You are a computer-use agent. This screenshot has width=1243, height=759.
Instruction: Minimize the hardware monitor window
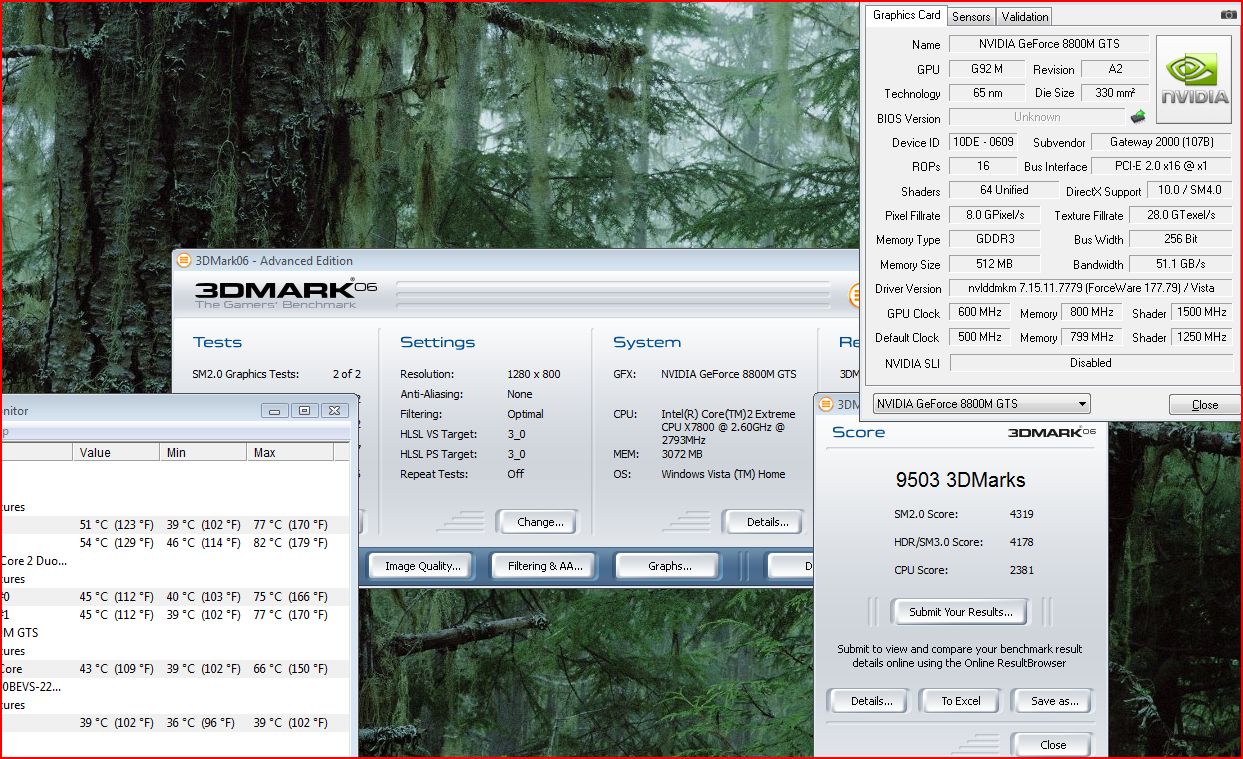point(275,410)
